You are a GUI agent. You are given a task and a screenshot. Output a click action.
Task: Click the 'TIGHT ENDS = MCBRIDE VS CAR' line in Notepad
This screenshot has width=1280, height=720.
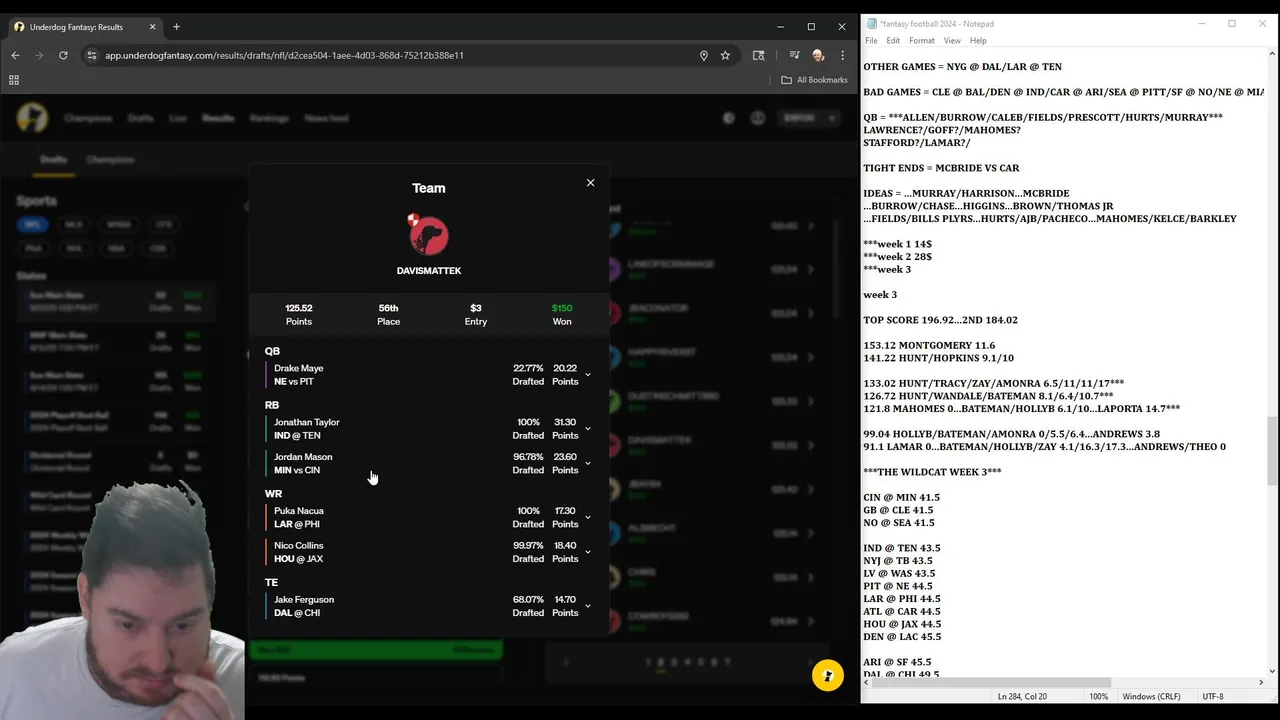click(941, 168)
